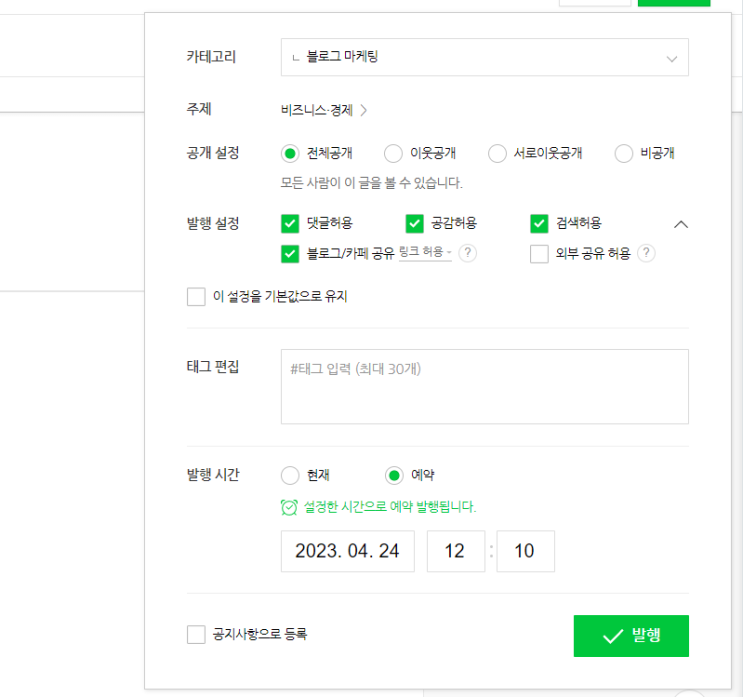Choose the 서로이웃공개 radio button
The image size is (743, 697).
pos(497,154)
